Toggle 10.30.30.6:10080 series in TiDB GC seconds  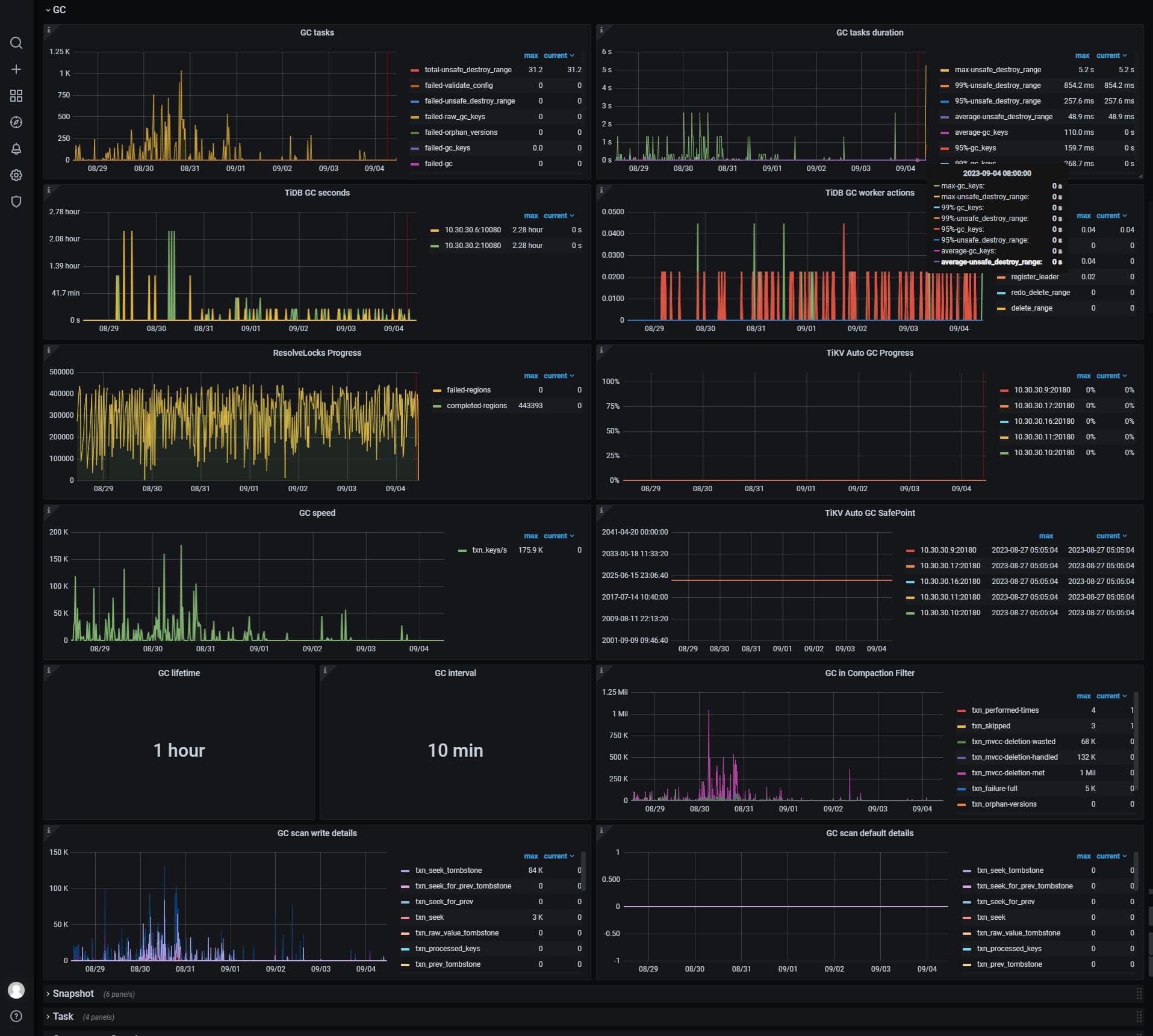pyautogui.click(x=472, y=230)
